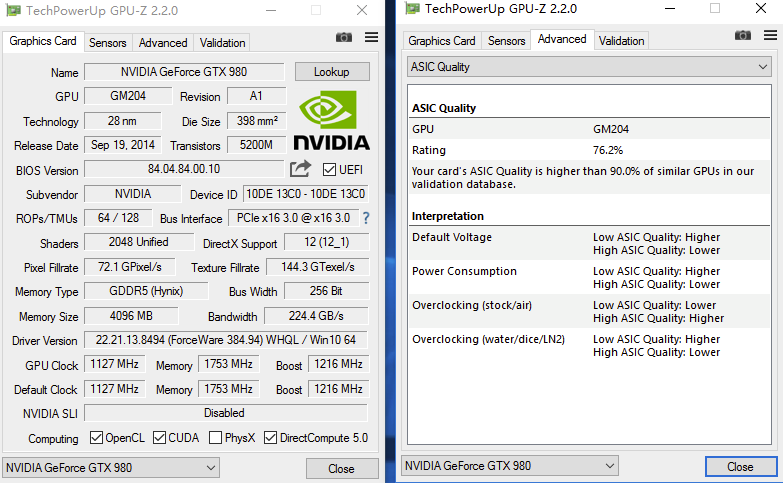Click the Rating value 76.2%

608,150
